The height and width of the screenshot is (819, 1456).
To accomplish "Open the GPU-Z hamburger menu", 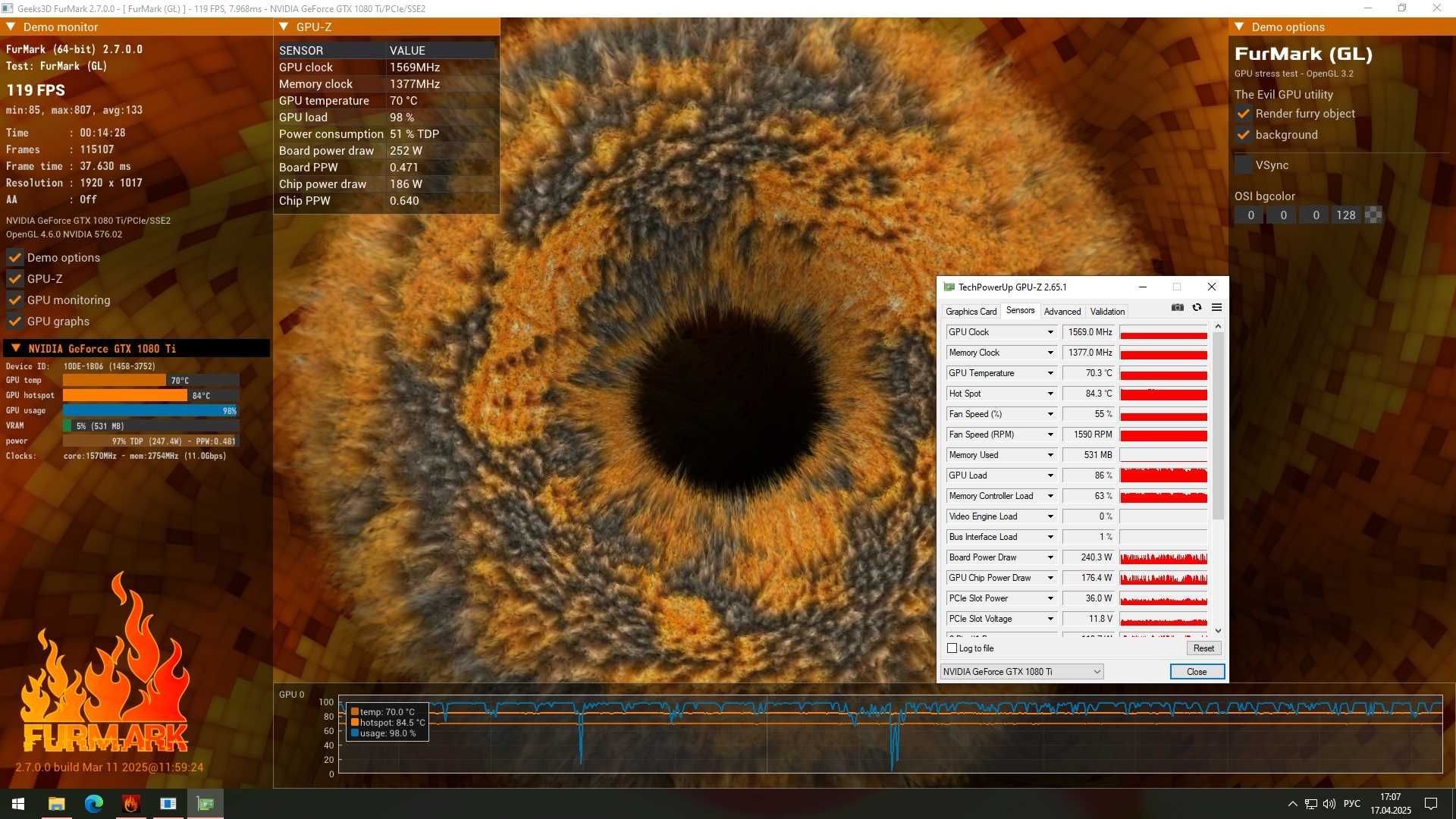I will click(x=1216, y=307).
